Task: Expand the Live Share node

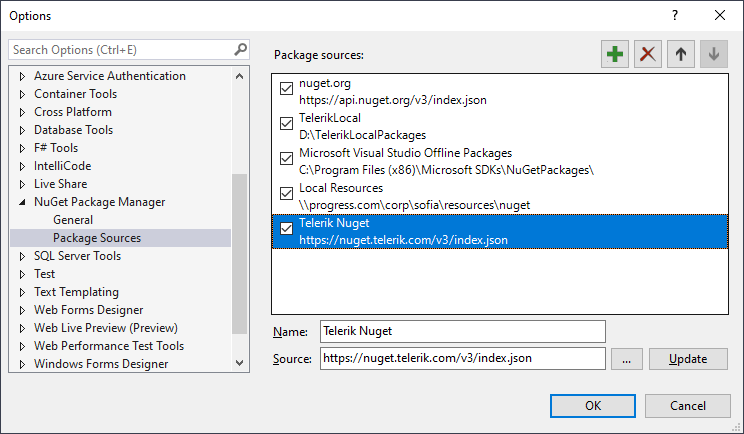Action: 22,185
